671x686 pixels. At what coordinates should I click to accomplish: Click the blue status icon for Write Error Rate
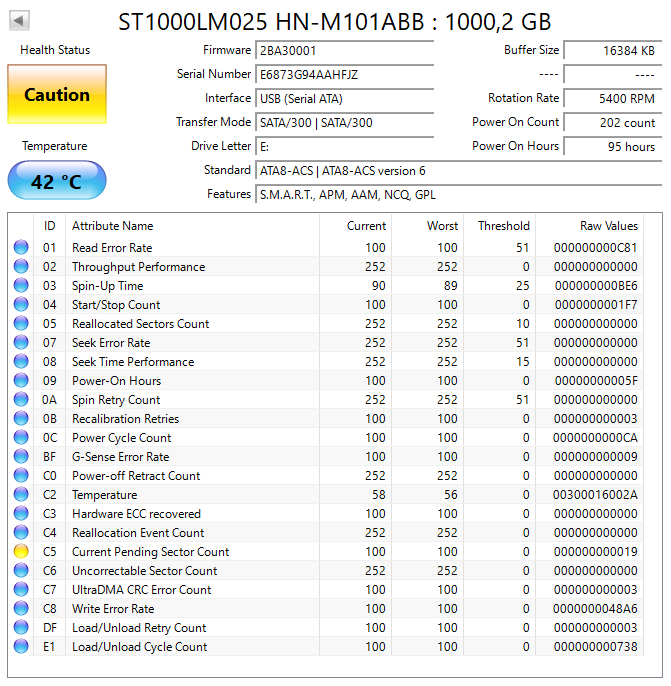(x=21, y=609)
